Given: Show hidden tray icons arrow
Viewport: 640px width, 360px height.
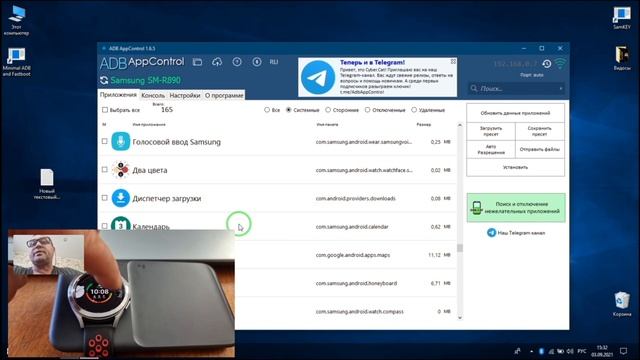Looking at the screenshot, I should coord(531,351).
